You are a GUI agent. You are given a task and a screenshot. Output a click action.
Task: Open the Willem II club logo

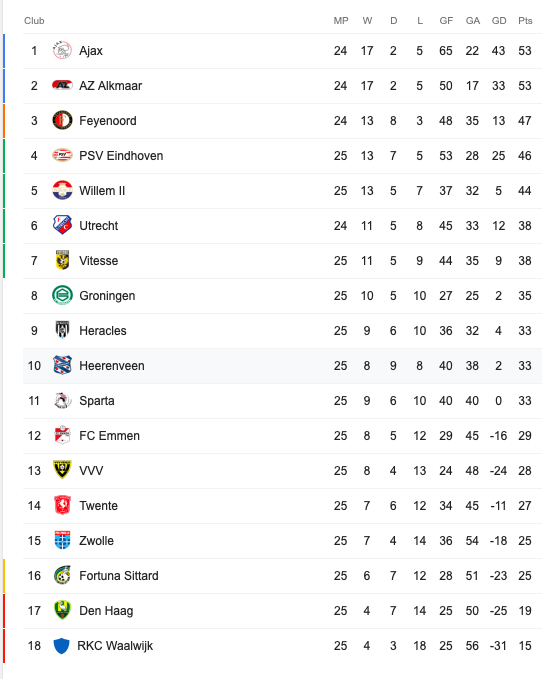pyautogui.click(x=62, y=191)
